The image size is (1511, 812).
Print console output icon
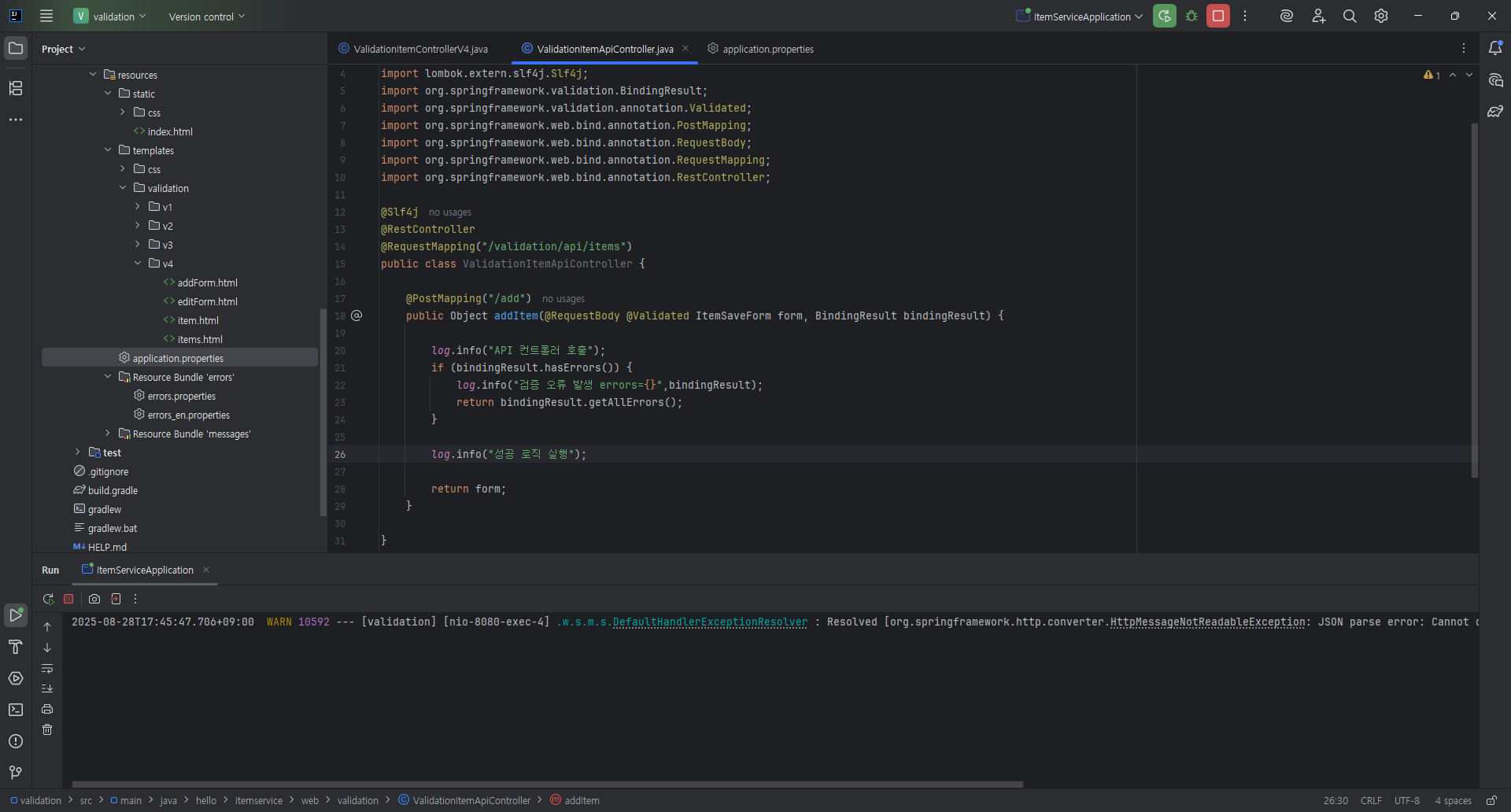coord(47,709)
